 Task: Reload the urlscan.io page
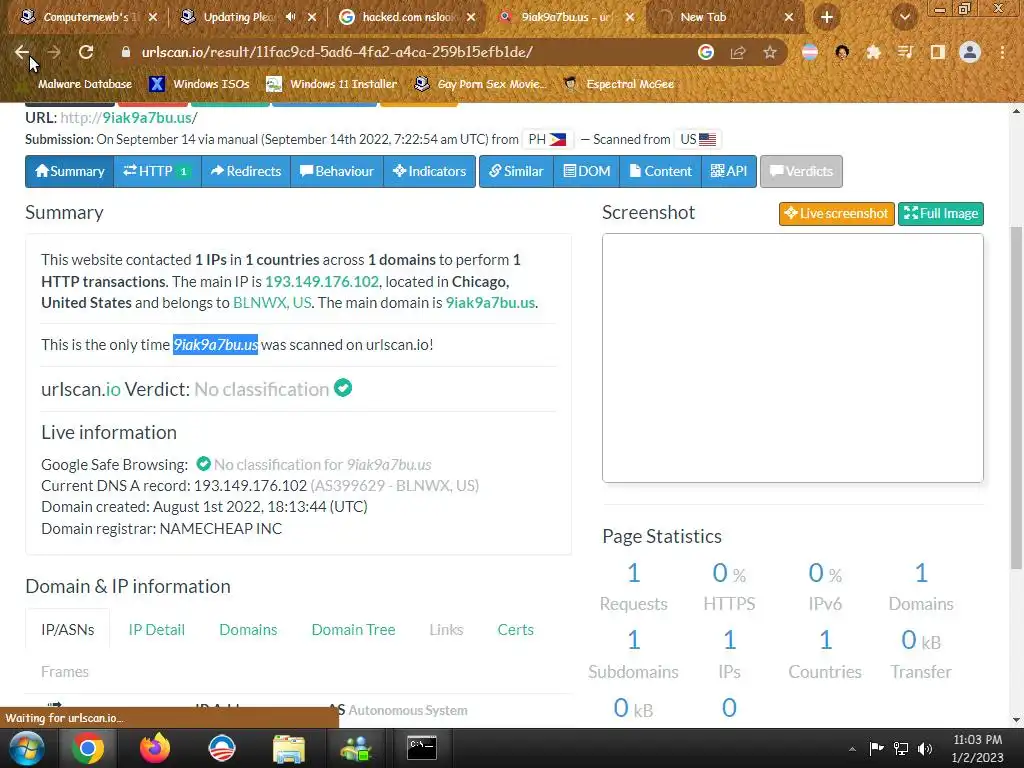coord(86,52)
